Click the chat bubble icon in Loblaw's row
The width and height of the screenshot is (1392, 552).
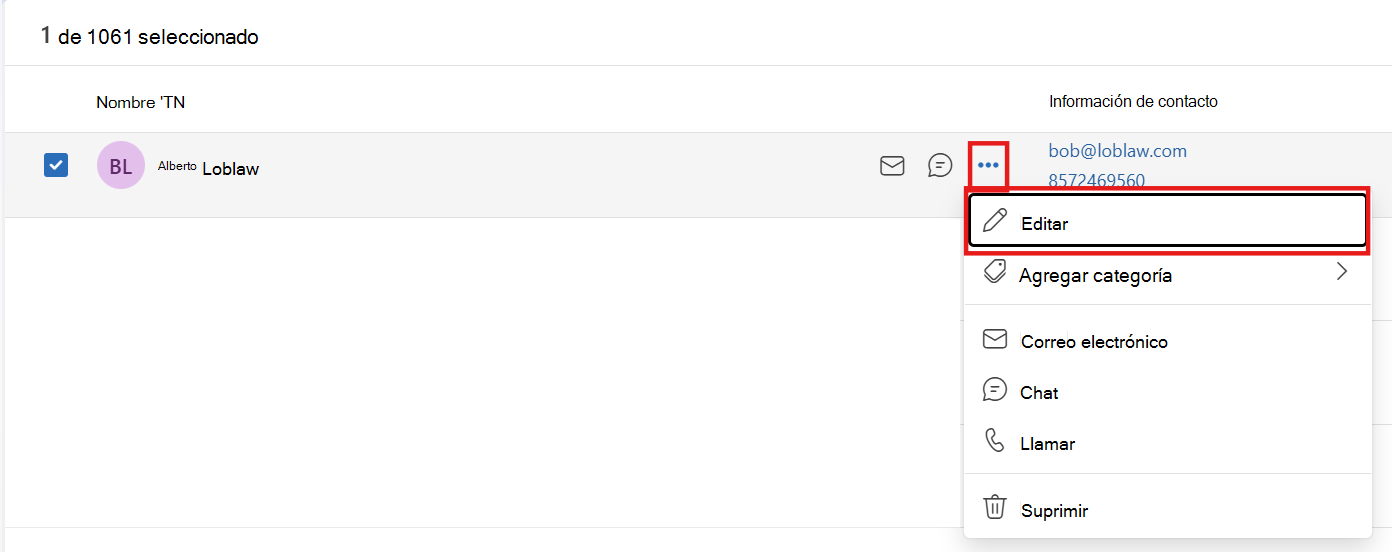[940, 165]
